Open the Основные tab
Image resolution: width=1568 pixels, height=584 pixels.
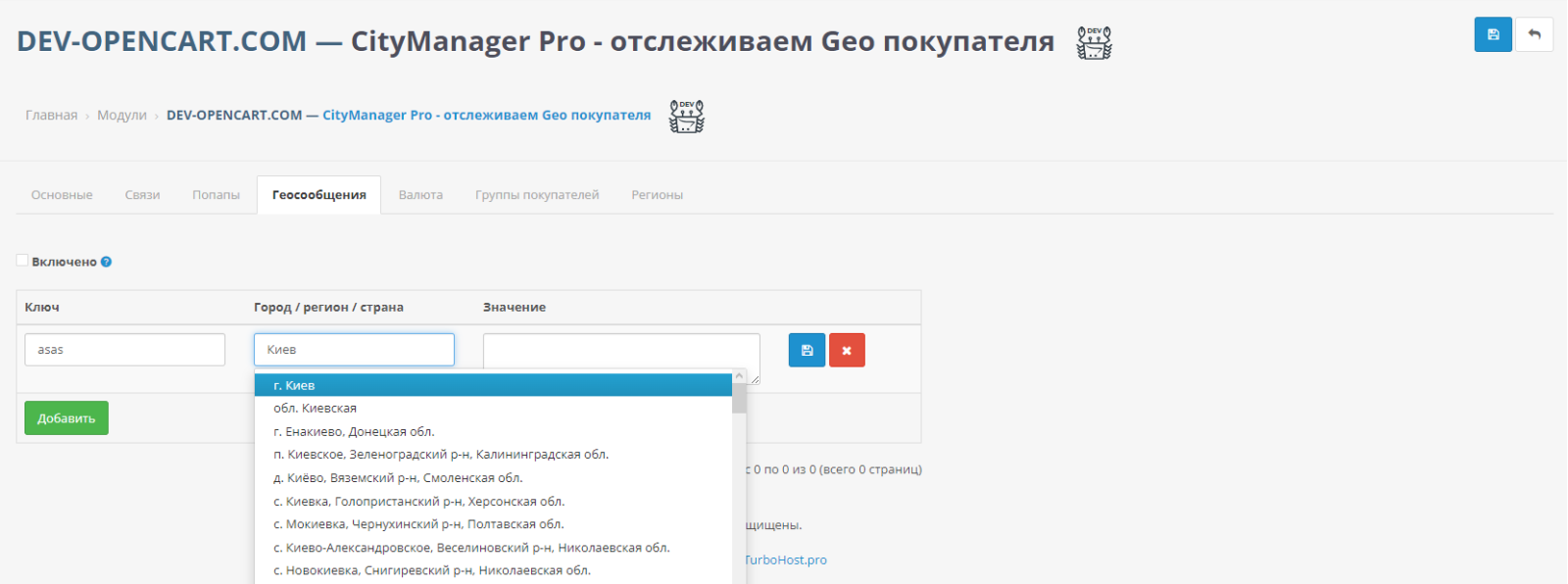coord(62,195)
